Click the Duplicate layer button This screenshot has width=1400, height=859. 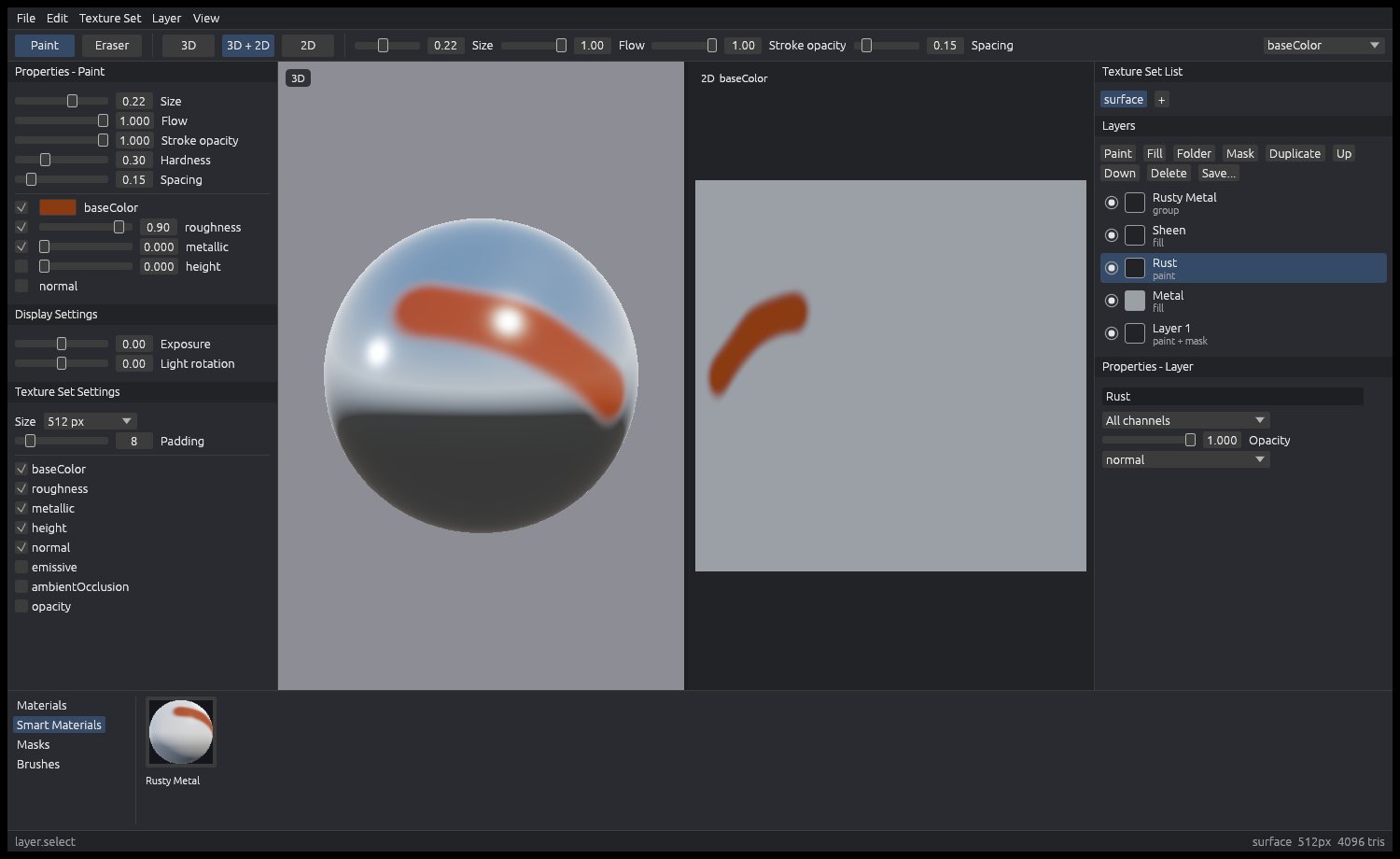click(1295, 153)
